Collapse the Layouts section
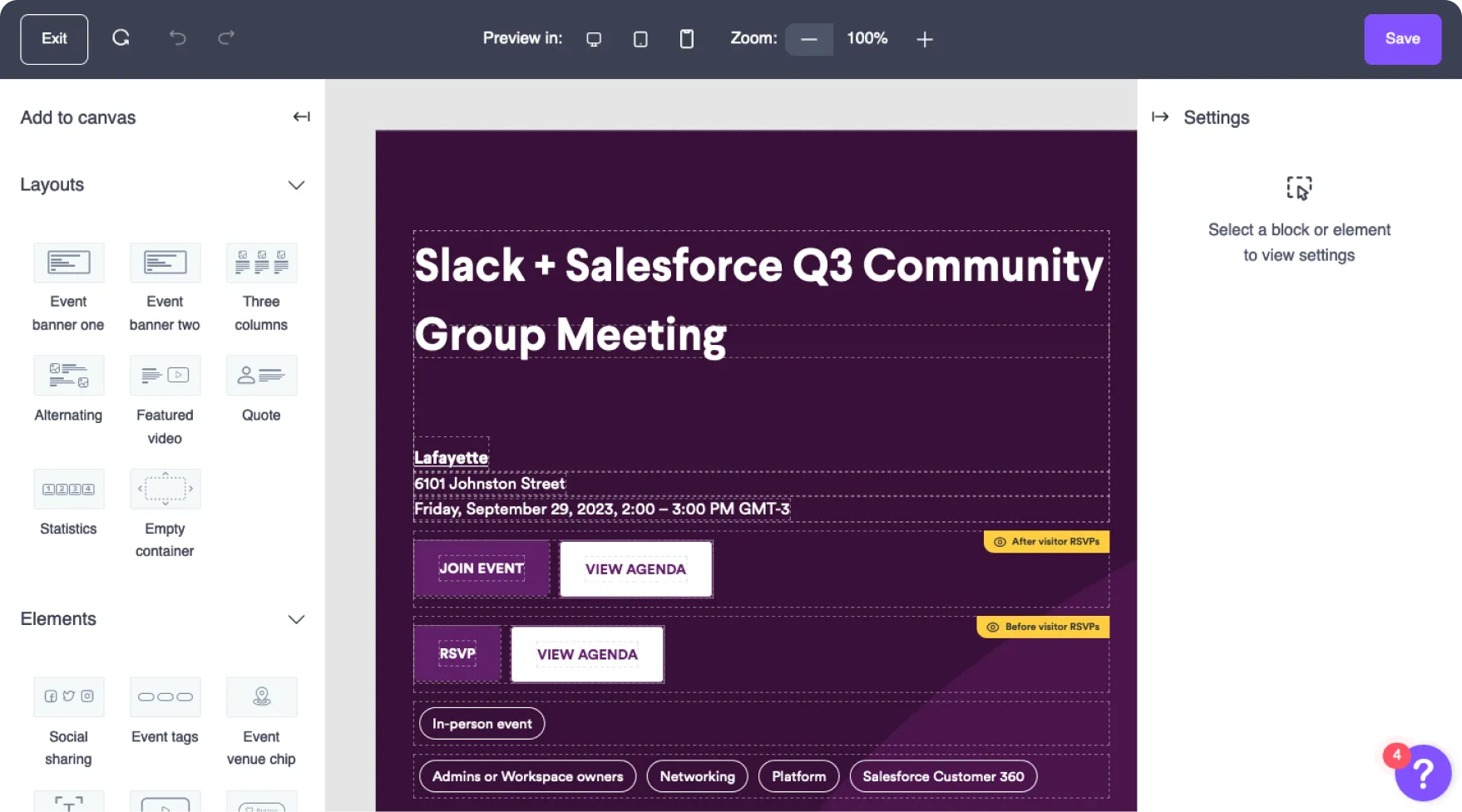1462x812 pixels. (296, 185)
